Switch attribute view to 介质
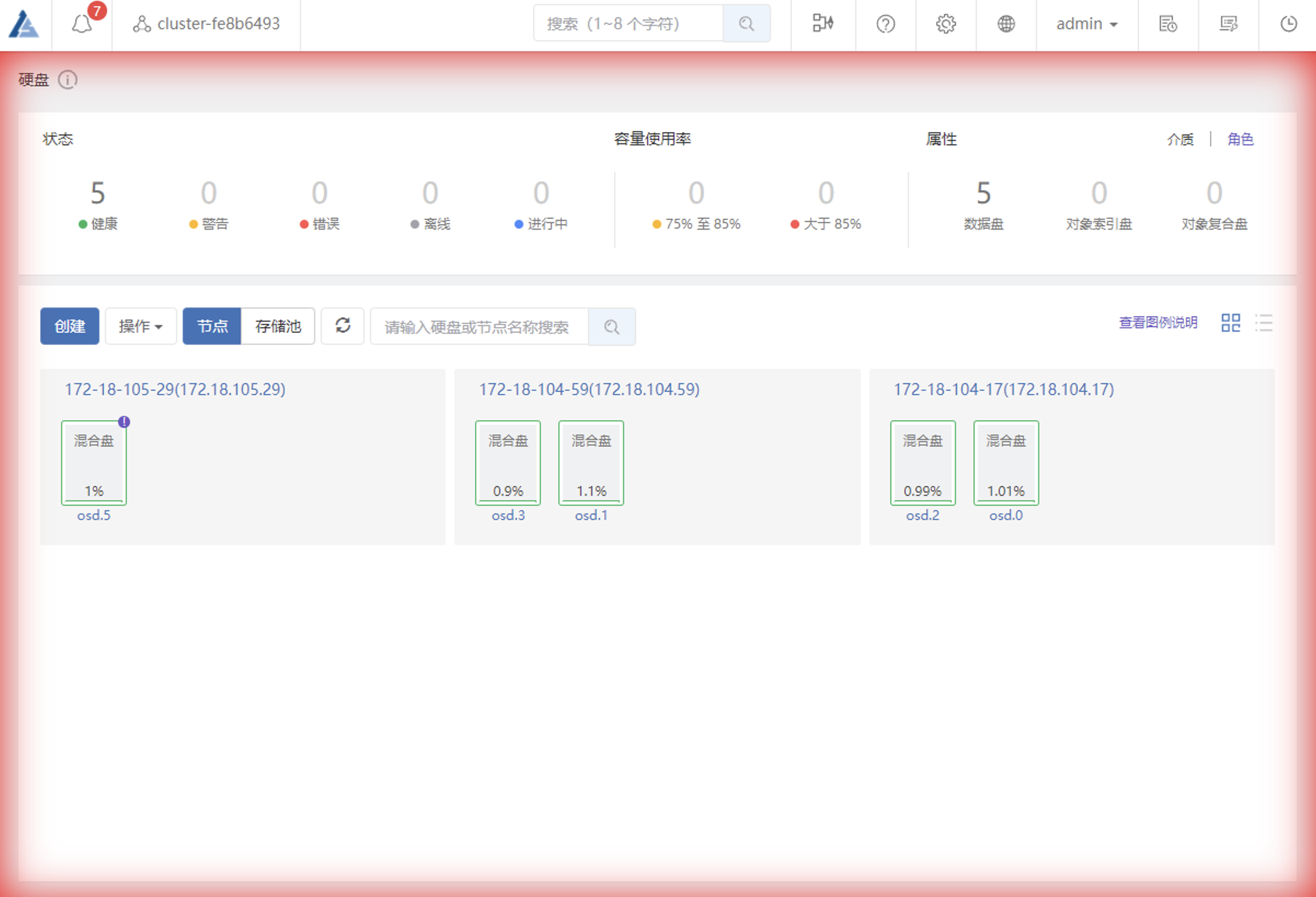The width and height of the screenshot is (1316, 897). pyautogui.click(x=1180, y=139)
